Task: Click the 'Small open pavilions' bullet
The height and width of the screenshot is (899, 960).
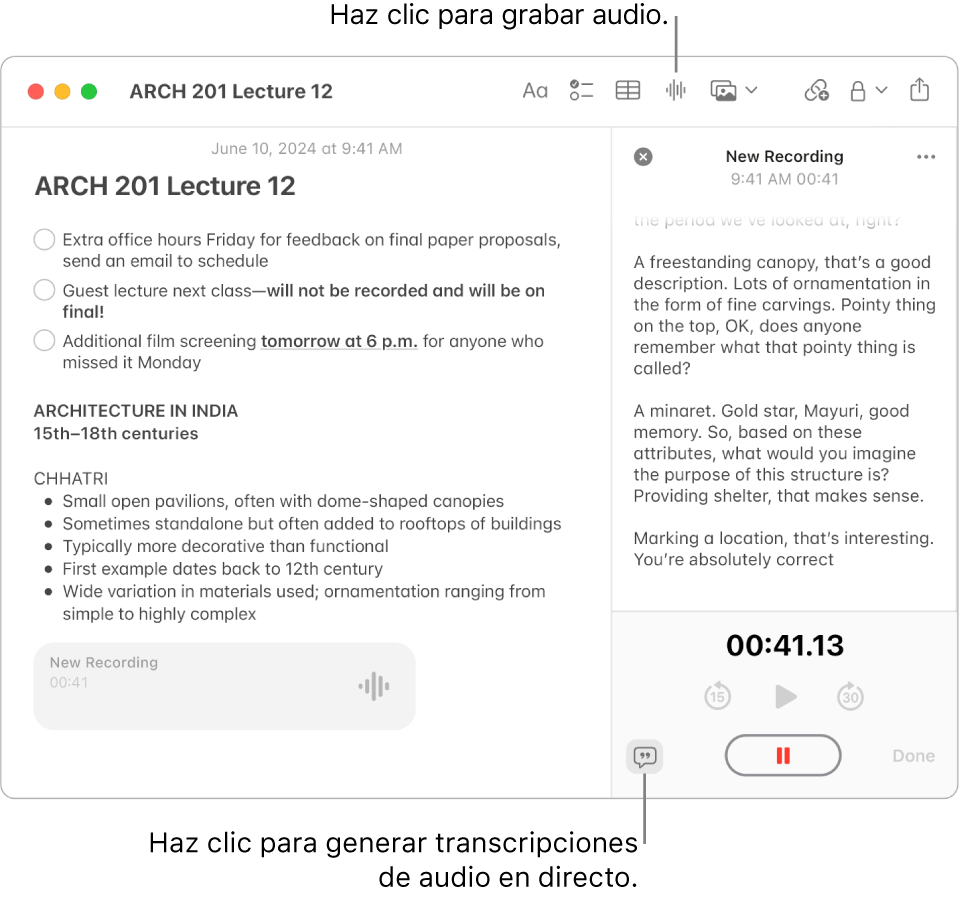Action: point(283,501)
